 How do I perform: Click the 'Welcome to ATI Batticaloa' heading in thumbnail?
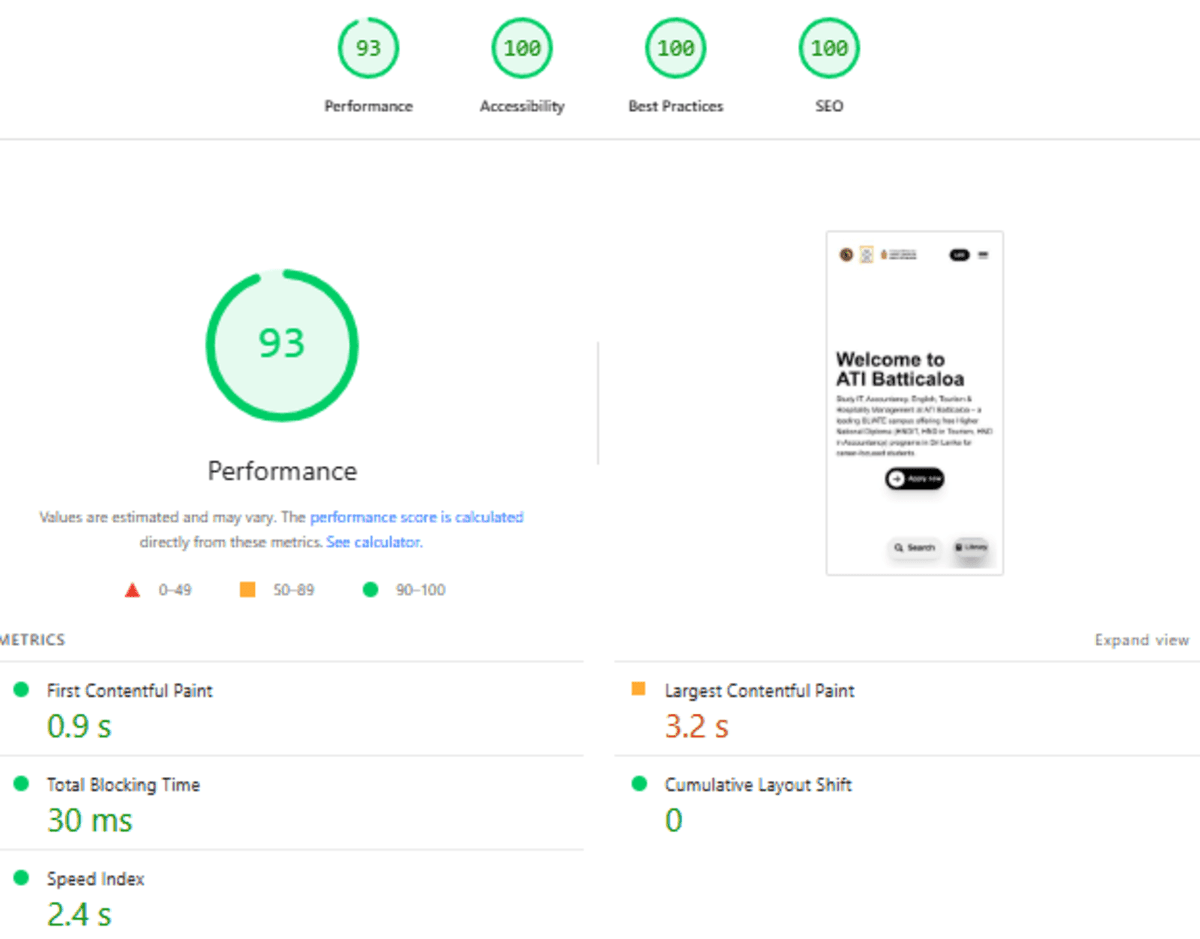tap(900, 369)
